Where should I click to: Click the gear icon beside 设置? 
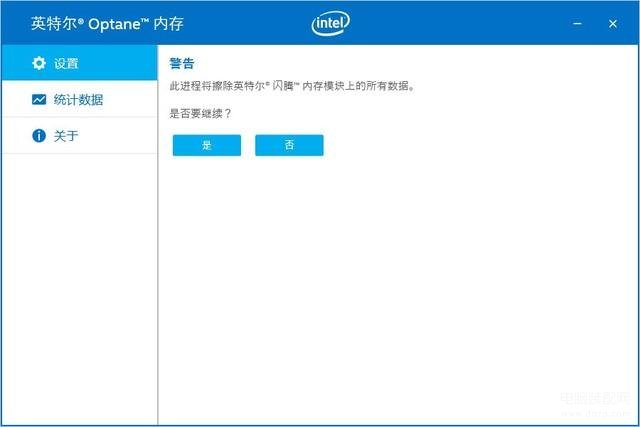click(x=39, y=63)
